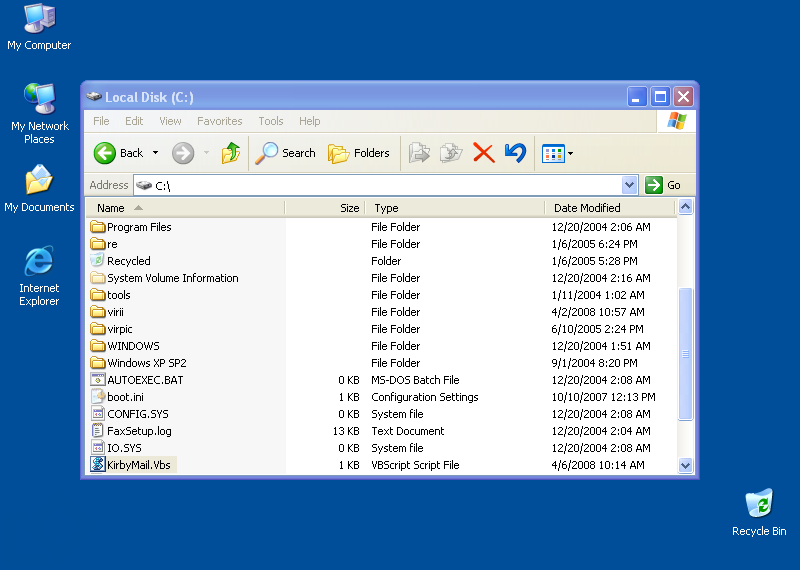The image size is (800, 570).
Task: Click the blue Undo icon
Action: (x=515, y=153)
